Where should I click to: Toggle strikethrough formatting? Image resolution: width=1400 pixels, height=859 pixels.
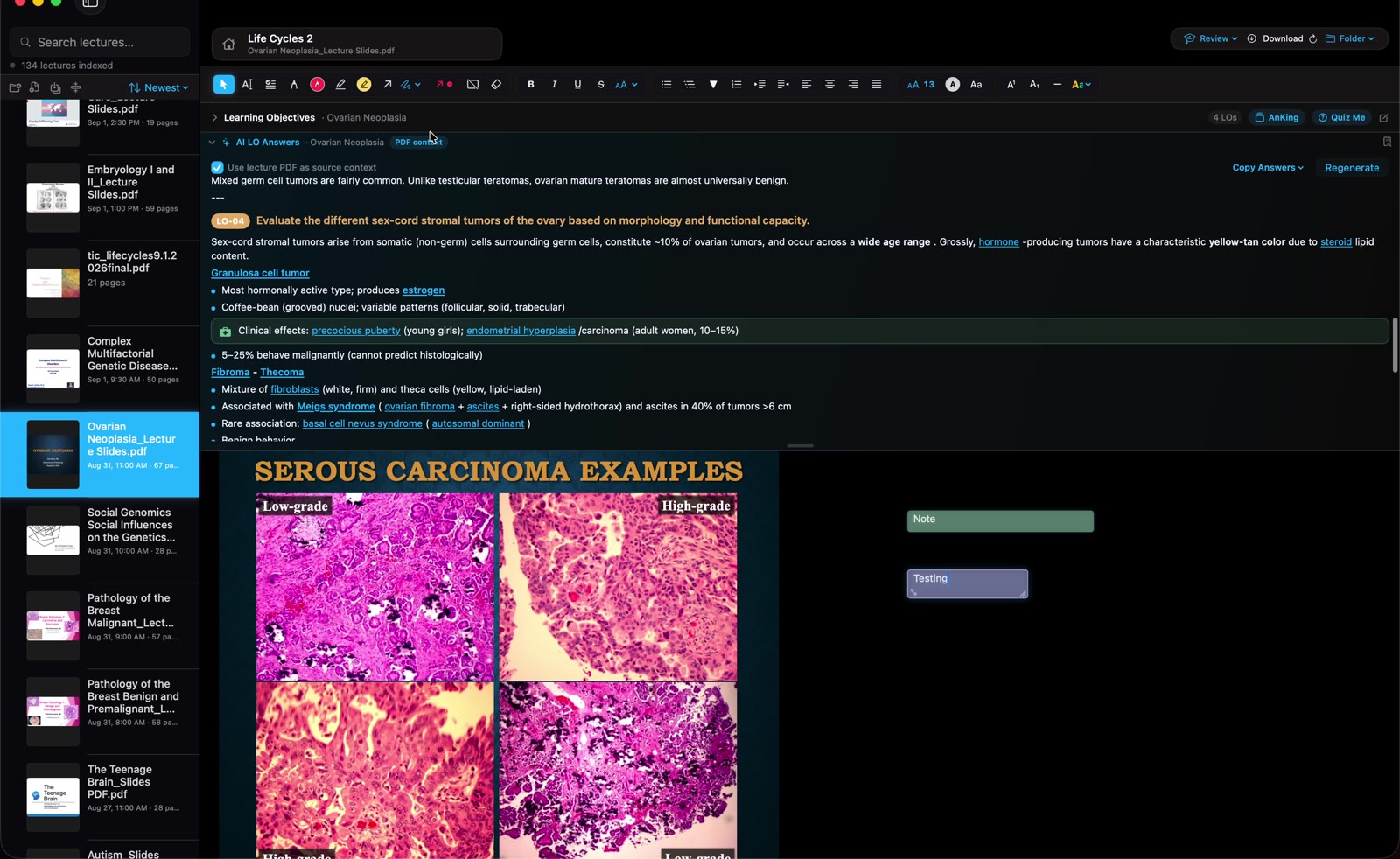pos(601,85)
